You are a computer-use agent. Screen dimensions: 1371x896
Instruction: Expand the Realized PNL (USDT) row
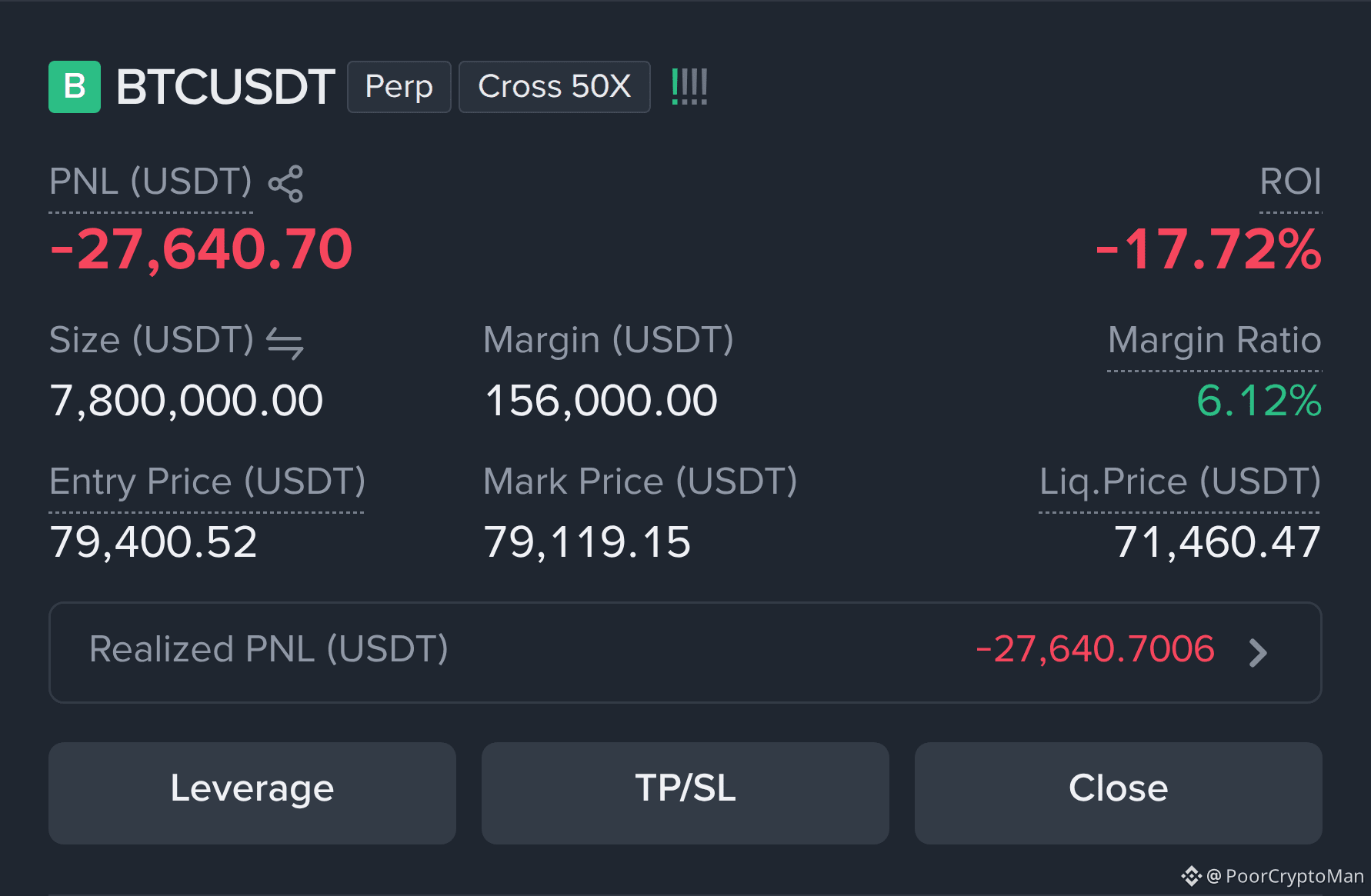click(x=685, y=652)
